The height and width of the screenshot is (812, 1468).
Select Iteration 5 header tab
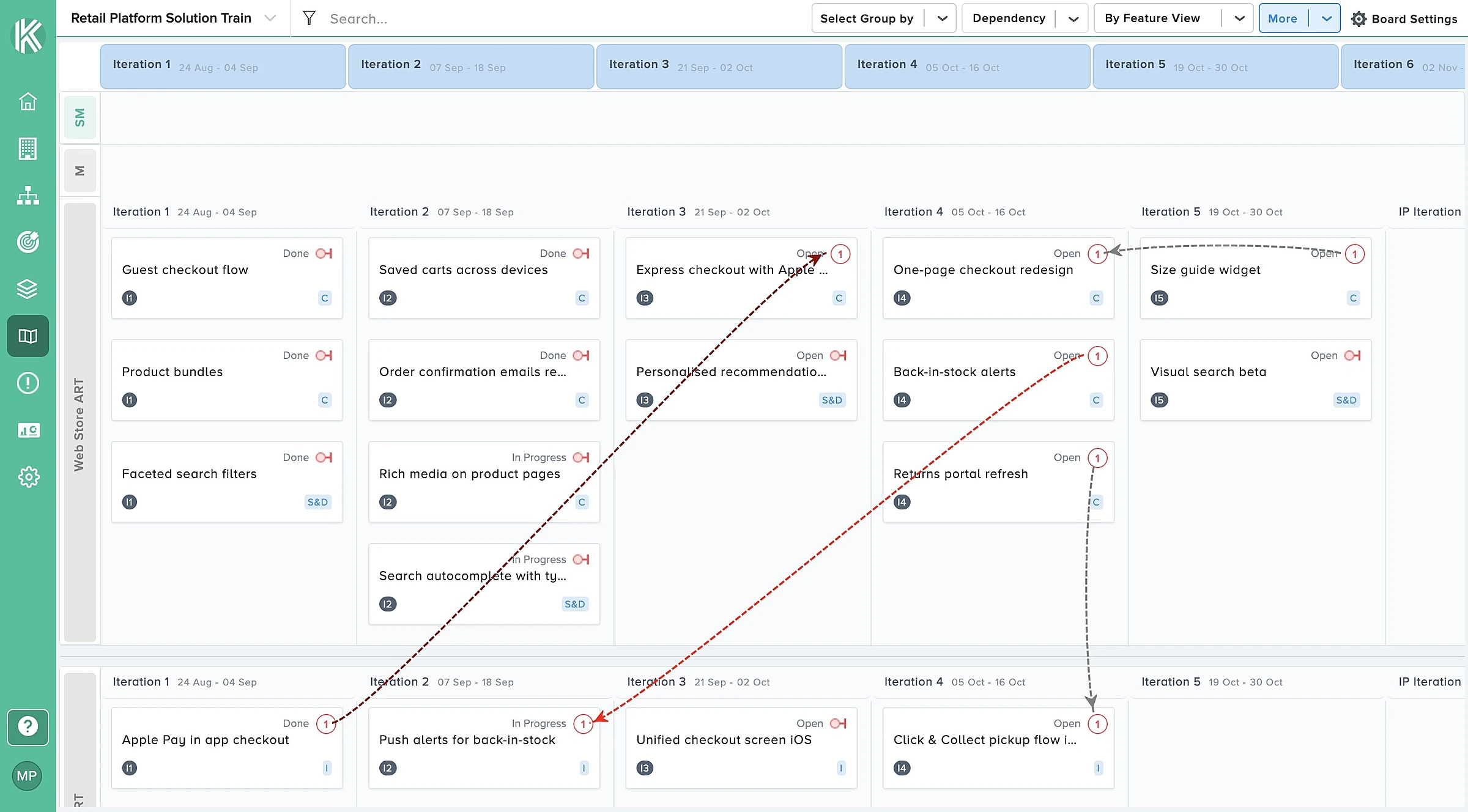[1216, 66]
